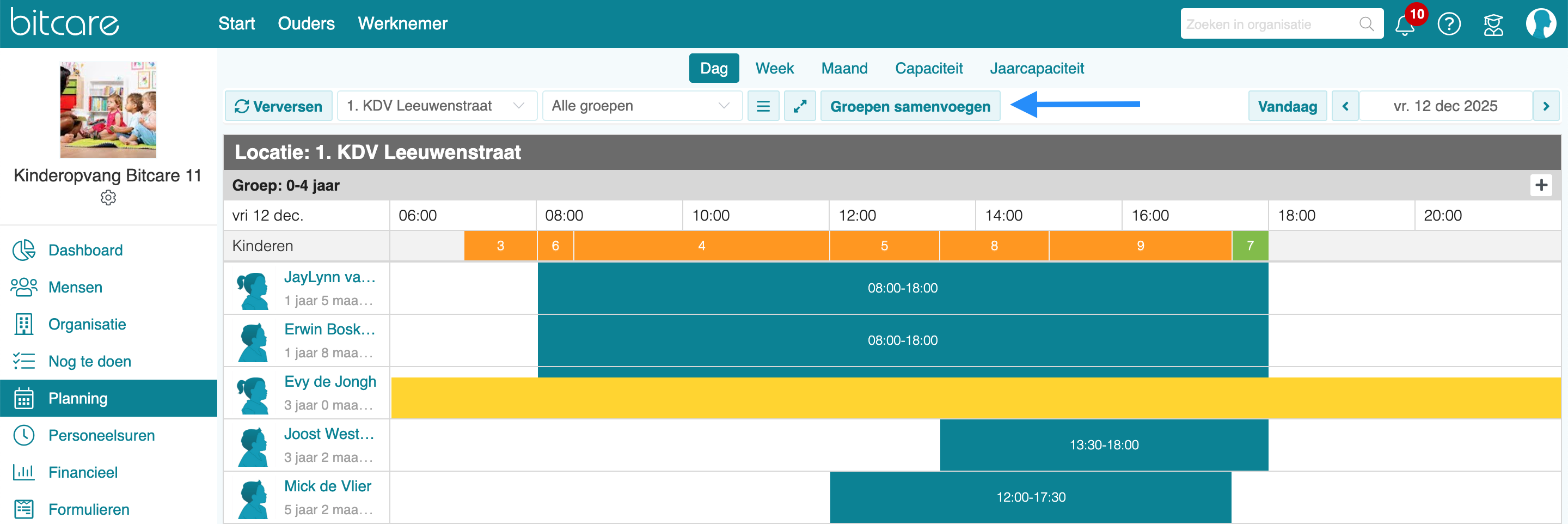Click the settings gear under Kinderopvang Bitcare 11
Image resolution: width=1568 pixels, height=524 pixels.
108,198
